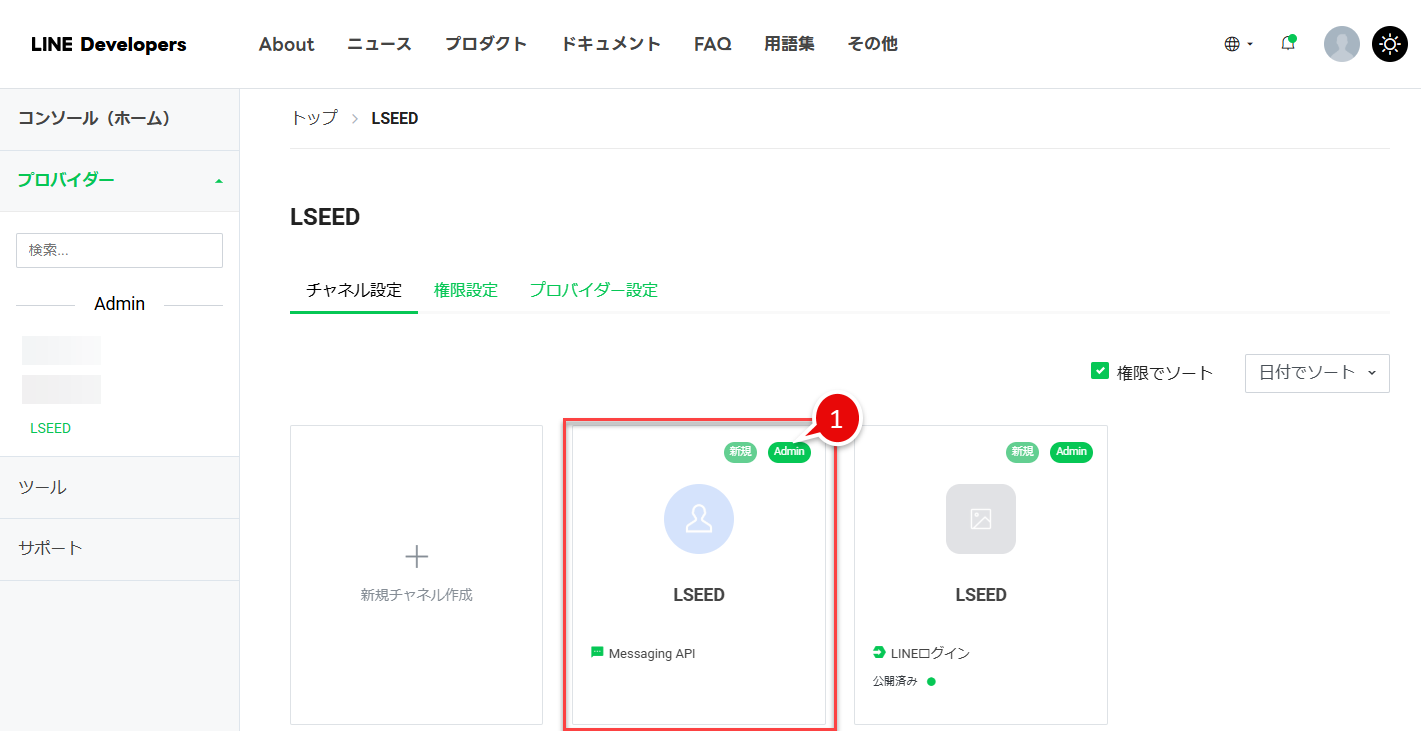Click the green Messaging API speech bubble icon
The image size is (1421, 731).
coord(598,653)
